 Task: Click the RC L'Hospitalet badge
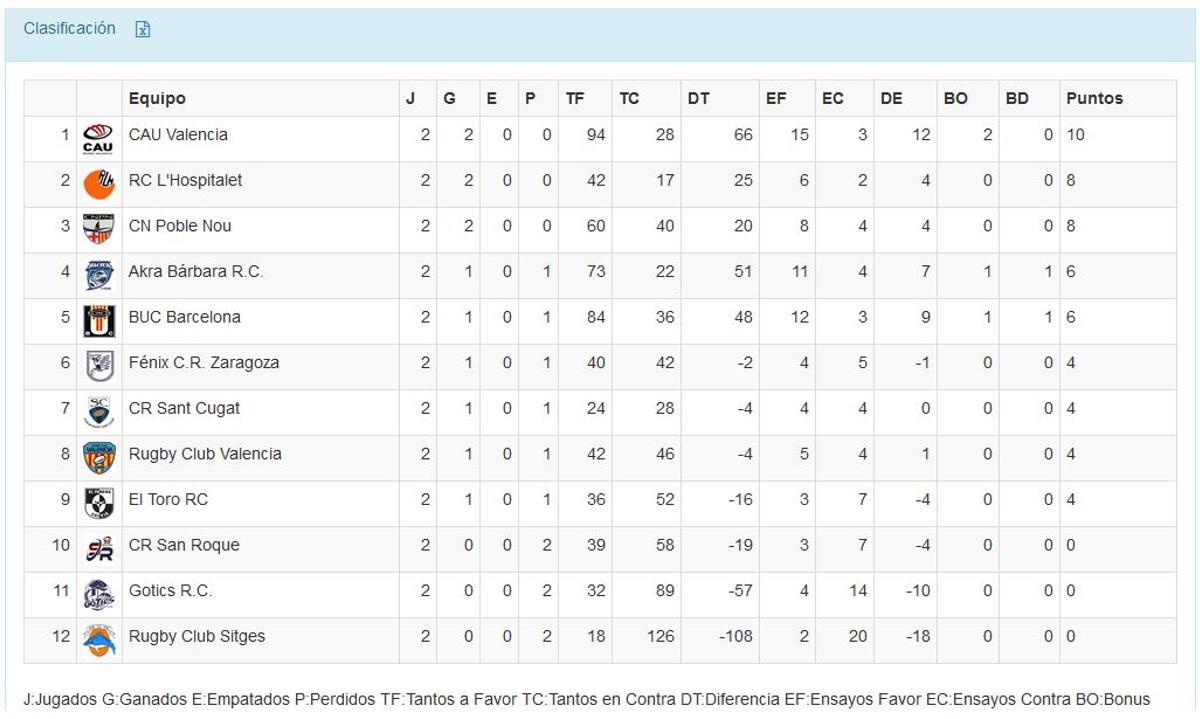97,181
